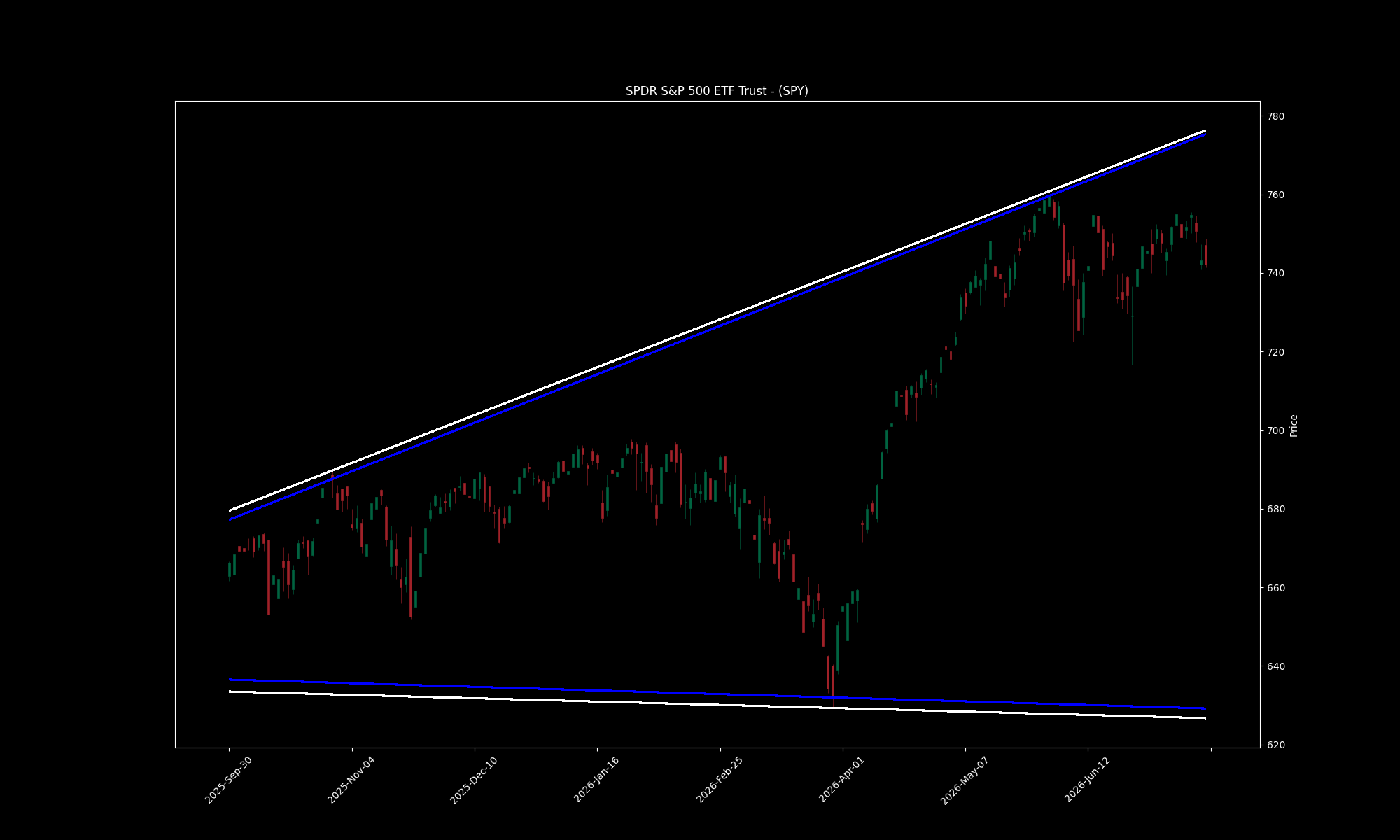Click the 640 price axis value
This screenshot has height=840, width=1400.
pyautogui.click(x=1276, y=666)
